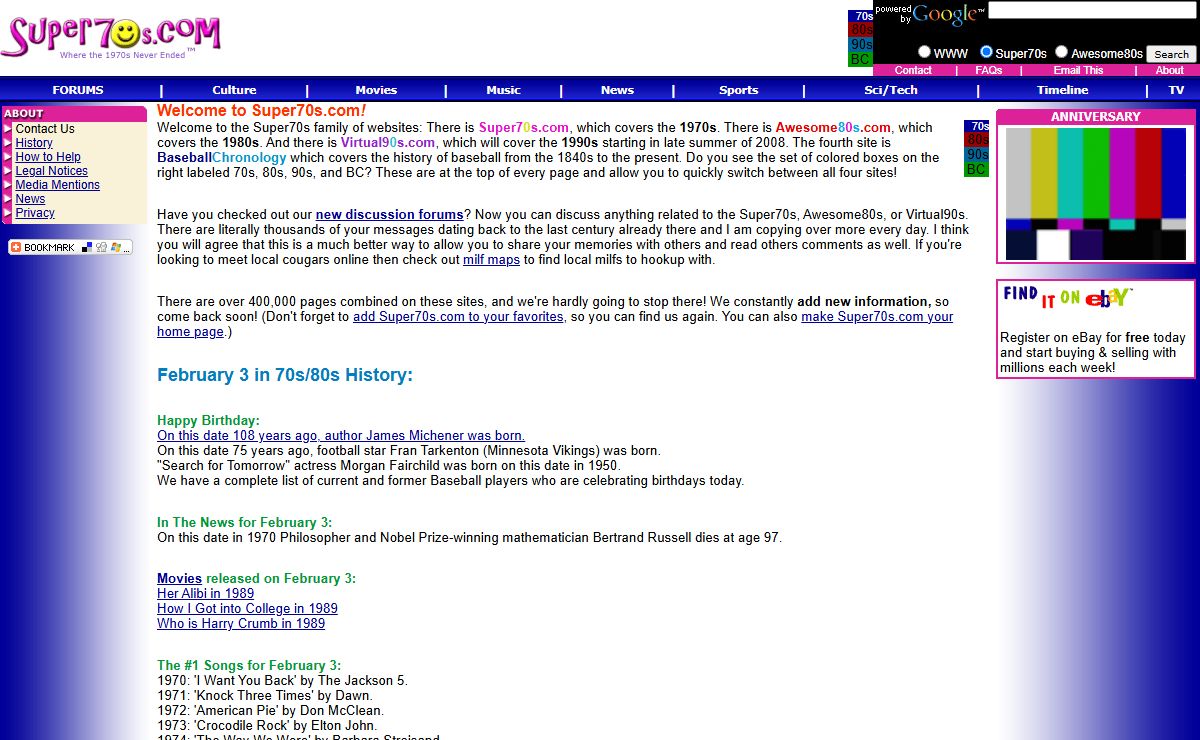Open Who is Harry Crumb in 1989
Screen dimensions: 1200x740
point(241,624)
